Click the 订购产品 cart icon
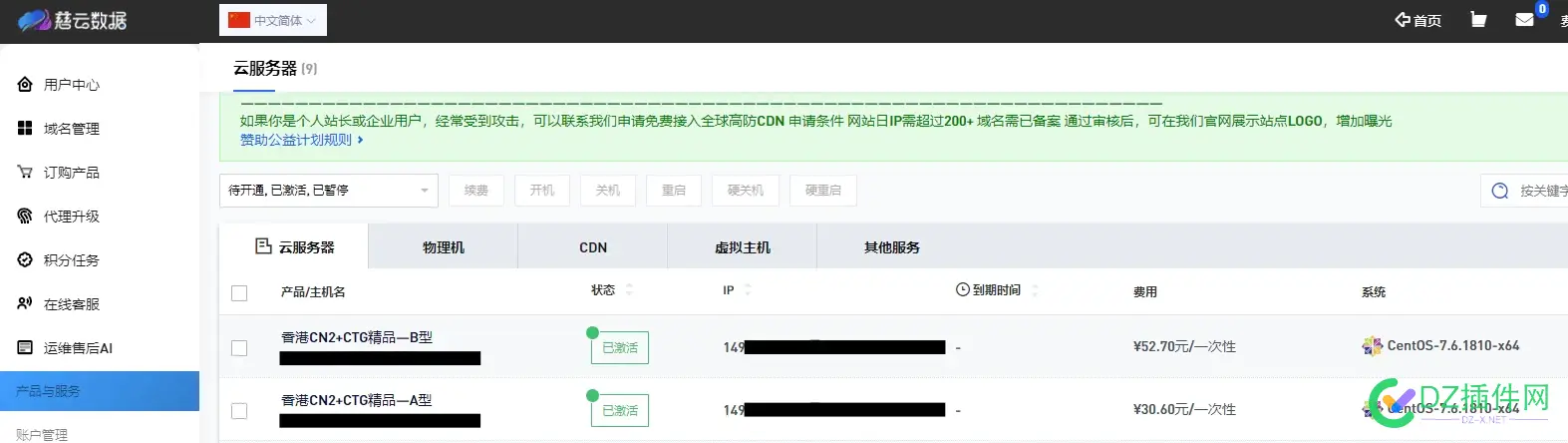The height and width of the screenshot is (443, 1568). pyautogui.click(x=25, y=172)
